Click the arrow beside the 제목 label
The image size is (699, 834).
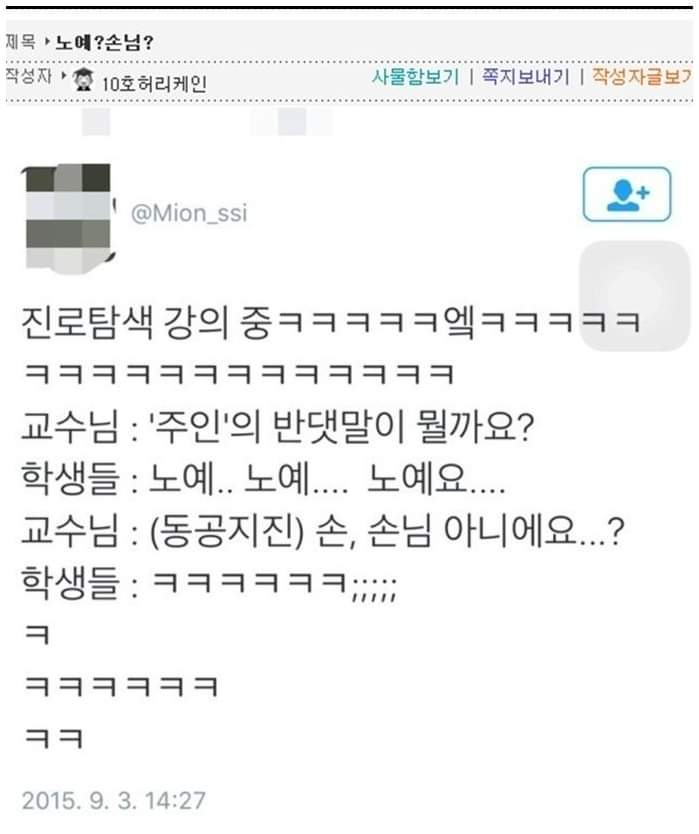[47, 41]
